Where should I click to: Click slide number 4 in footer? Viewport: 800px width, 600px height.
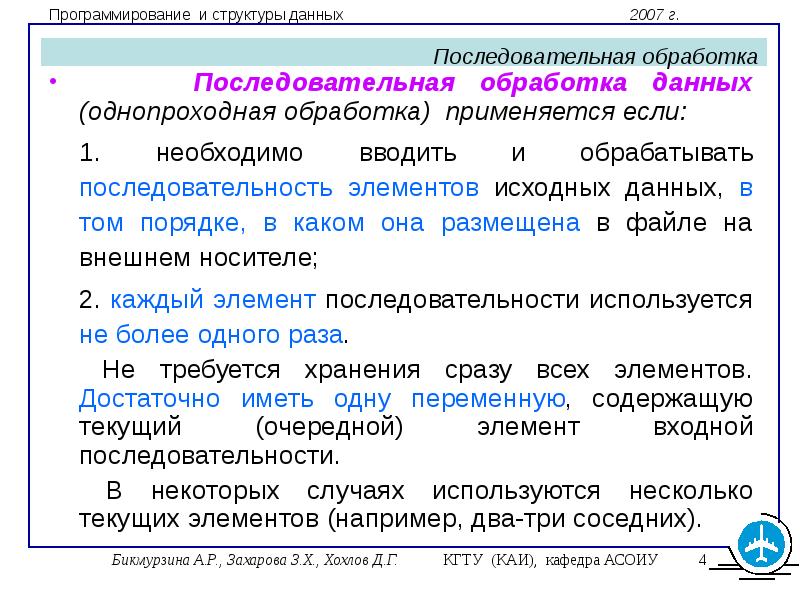pos(702,559)
